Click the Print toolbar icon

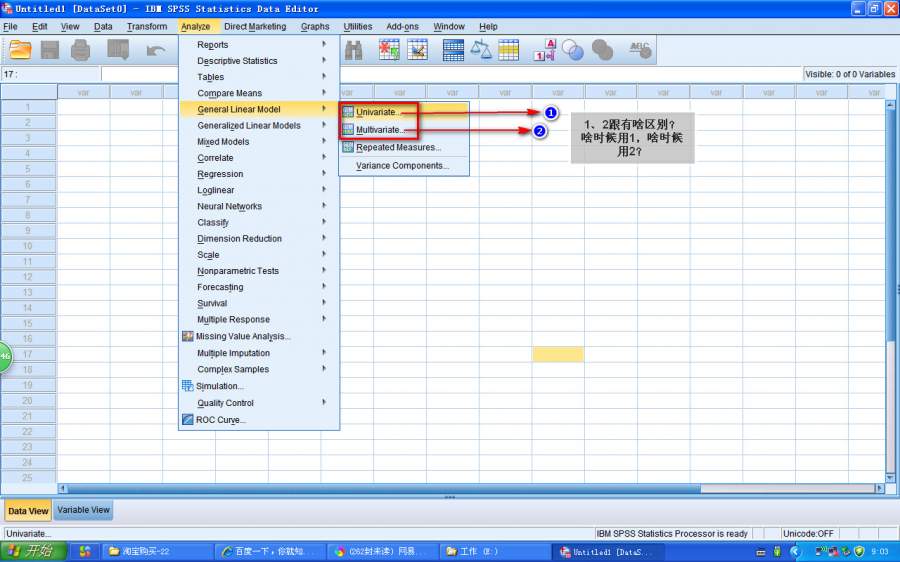[80, 50]
